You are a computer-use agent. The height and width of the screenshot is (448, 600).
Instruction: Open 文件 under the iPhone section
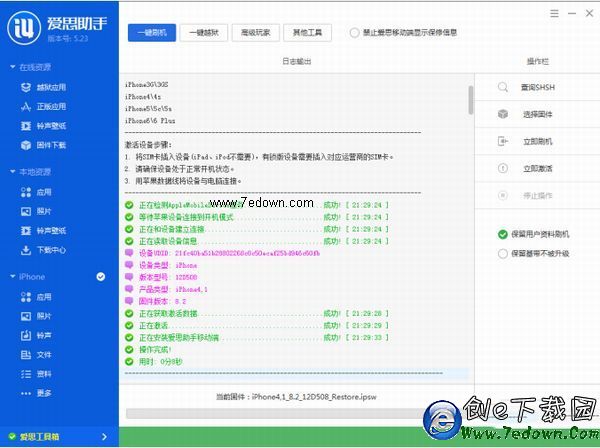(36, 355)
